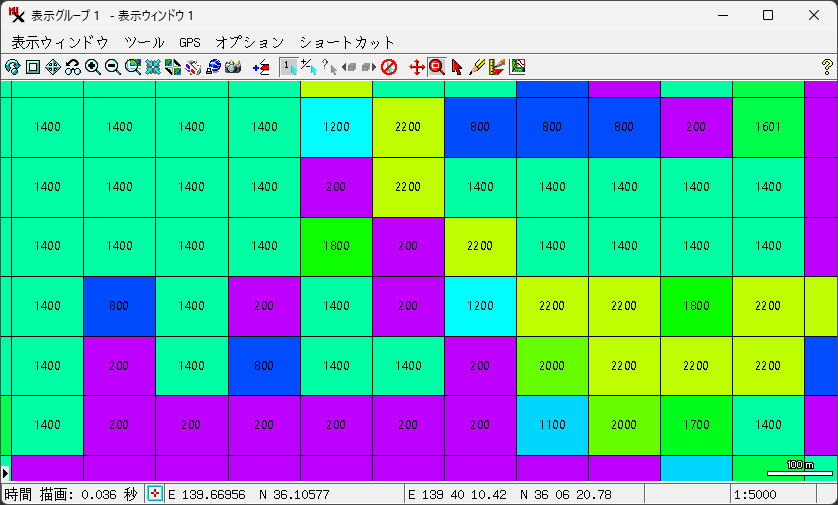838x505 pixels.
Task: Click the redraw (refresh) toolbar icon
Action: click(x=13, y=67)
